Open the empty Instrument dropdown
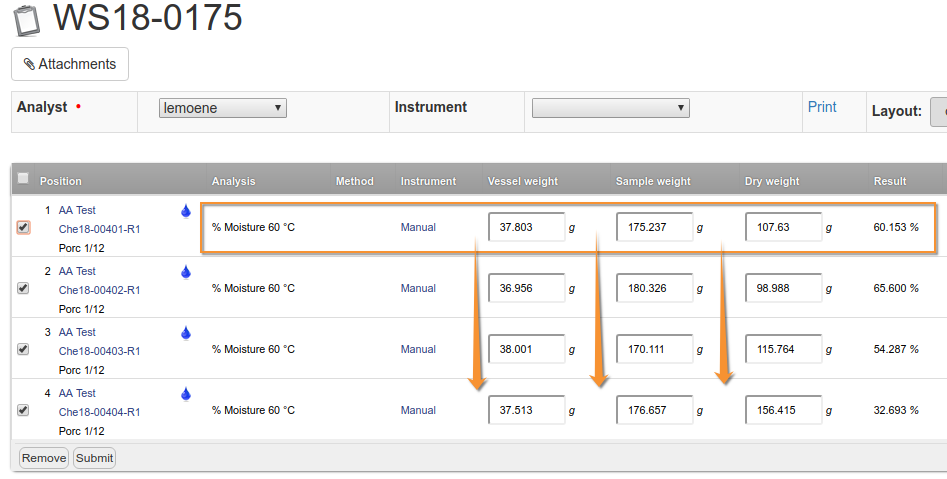Screen dimensions: 947x479 coord(610,108)
